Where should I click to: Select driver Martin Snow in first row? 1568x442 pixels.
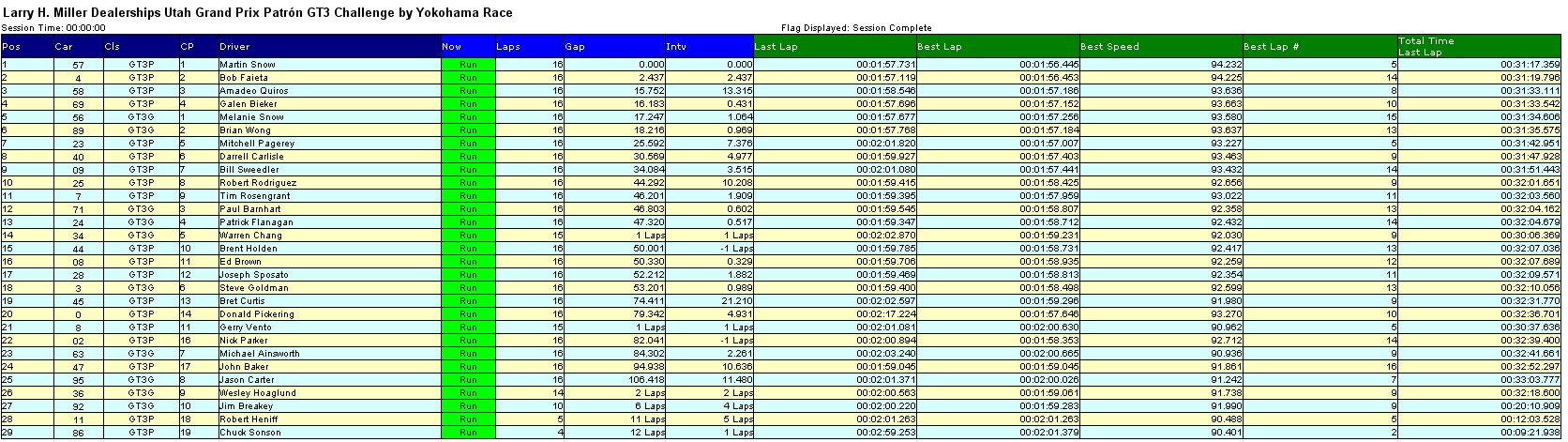[248, 65]
